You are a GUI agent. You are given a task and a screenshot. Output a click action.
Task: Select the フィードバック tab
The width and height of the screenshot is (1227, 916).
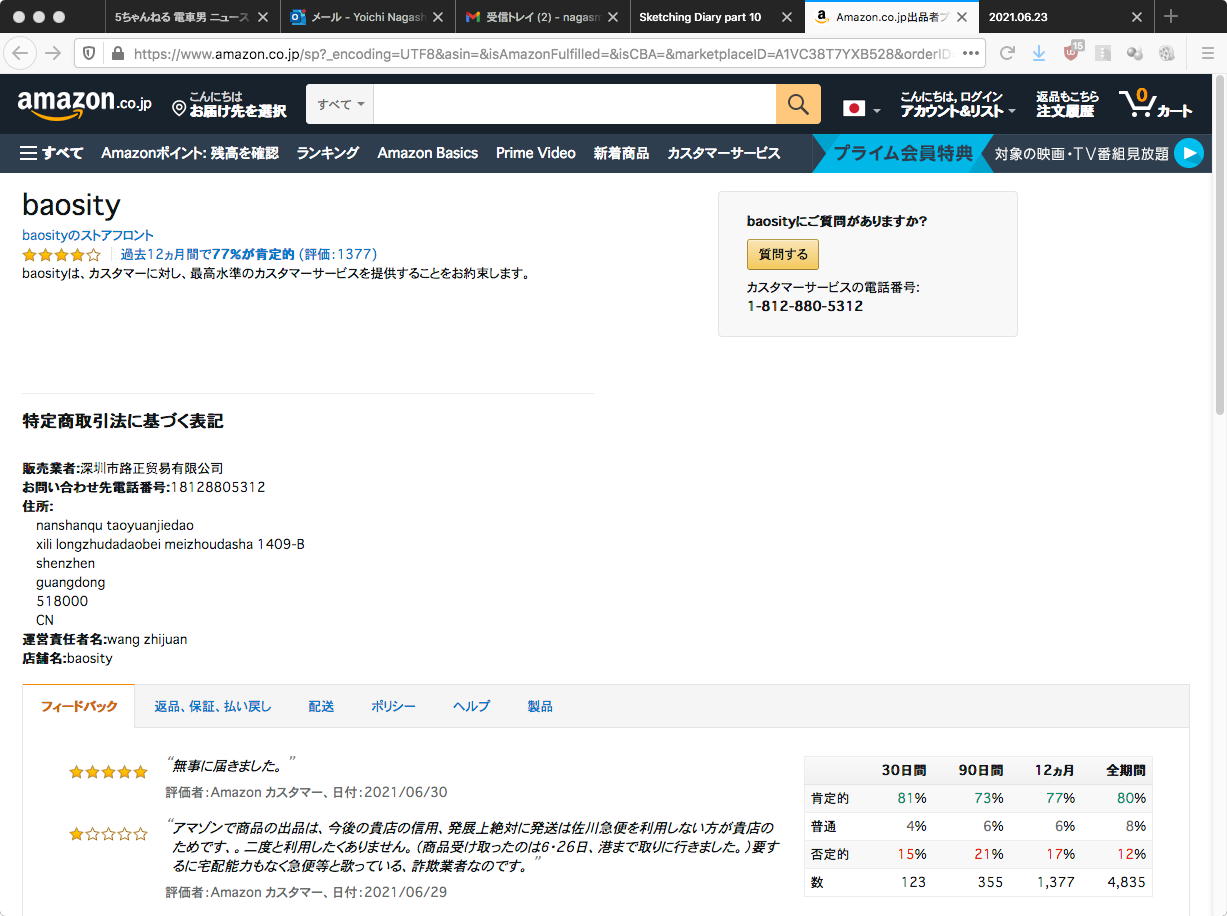[x=79, y=706]
